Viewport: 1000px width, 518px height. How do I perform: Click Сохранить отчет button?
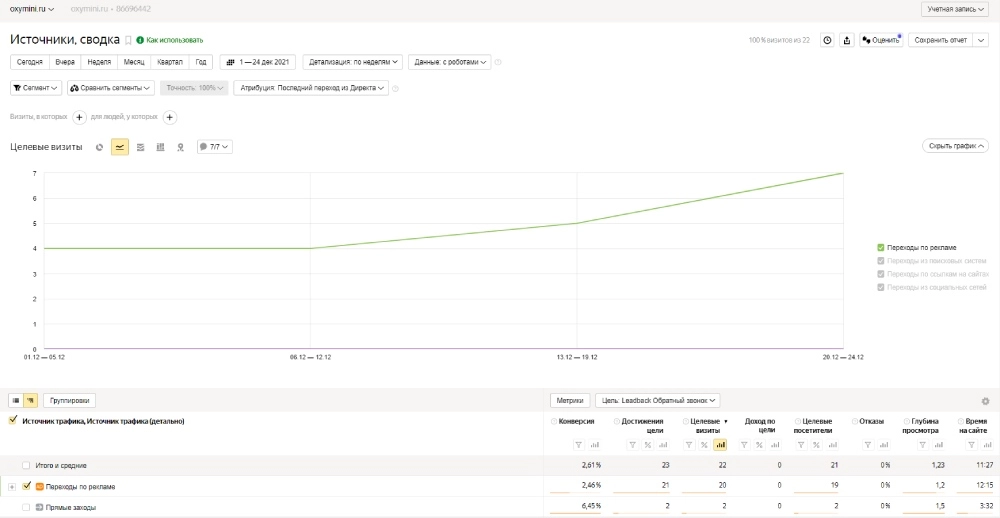pos(941,40)
